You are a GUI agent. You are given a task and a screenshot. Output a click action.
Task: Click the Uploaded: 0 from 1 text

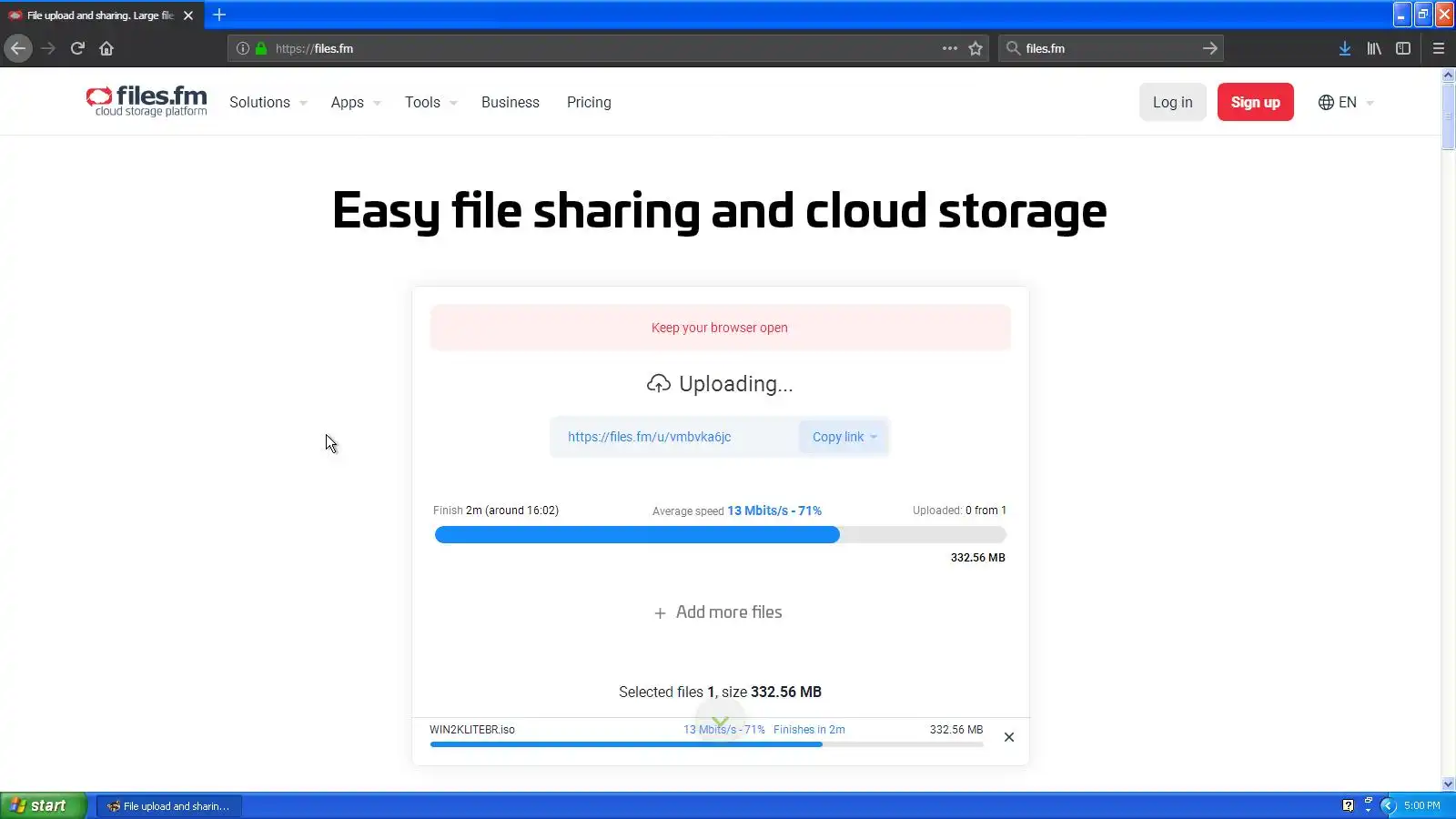click(959, 511)
